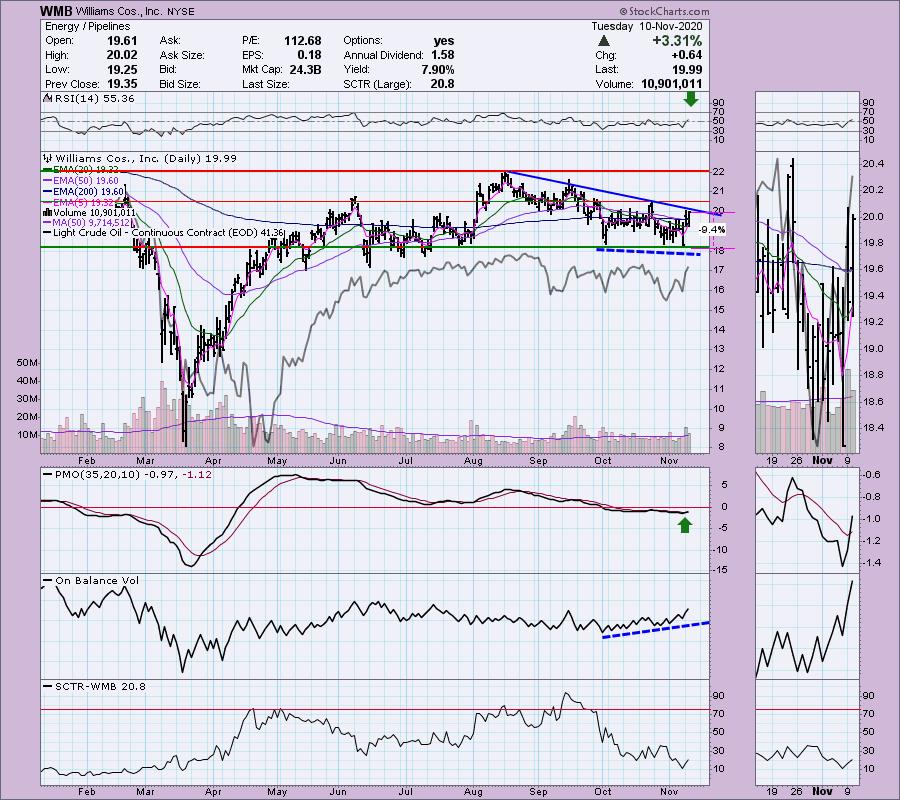
Task: Click the Mkt Cap value 24.3B
Action: tap(304, 69)
